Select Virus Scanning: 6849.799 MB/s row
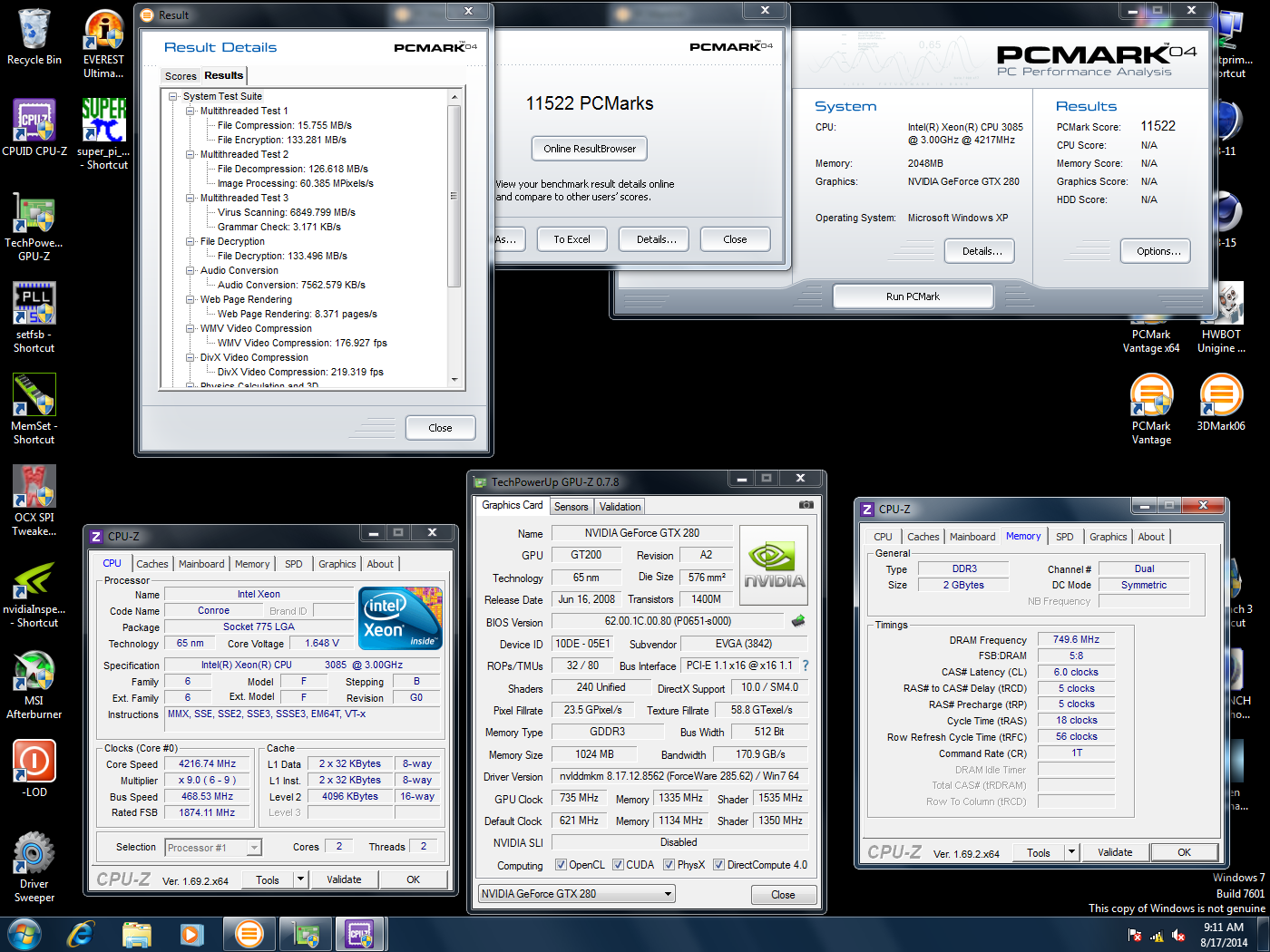1270x952 pixels. [x=286, y=212]
